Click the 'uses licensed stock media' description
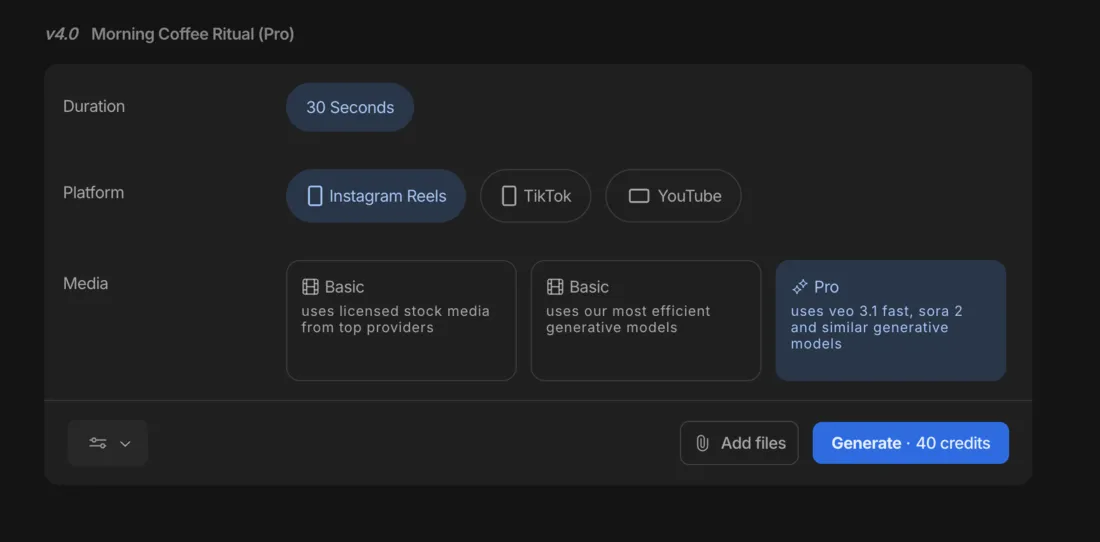Screen dimensions: 1100x542 396,319
